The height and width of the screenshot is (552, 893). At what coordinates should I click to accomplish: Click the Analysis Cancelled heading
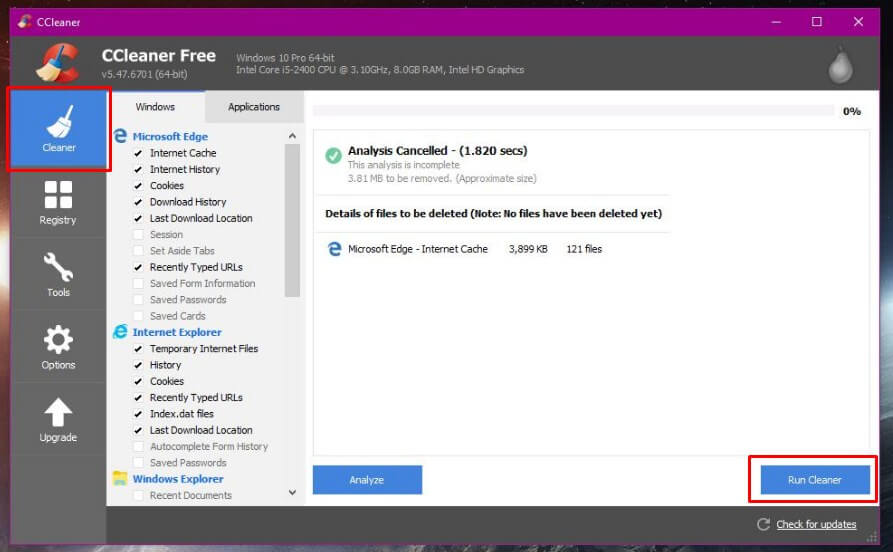(437, 150)
